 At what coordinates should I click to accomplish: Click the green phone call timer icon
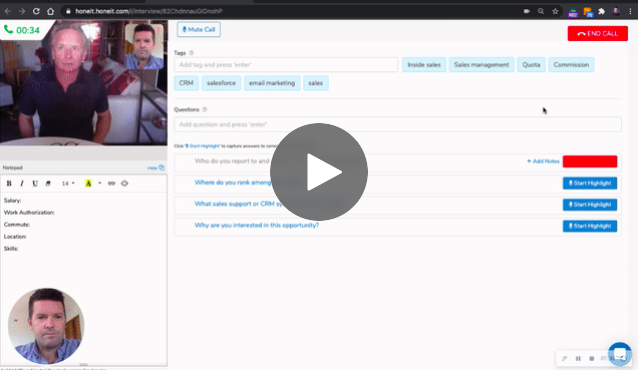pyautogui.click(x=9, y=29)
